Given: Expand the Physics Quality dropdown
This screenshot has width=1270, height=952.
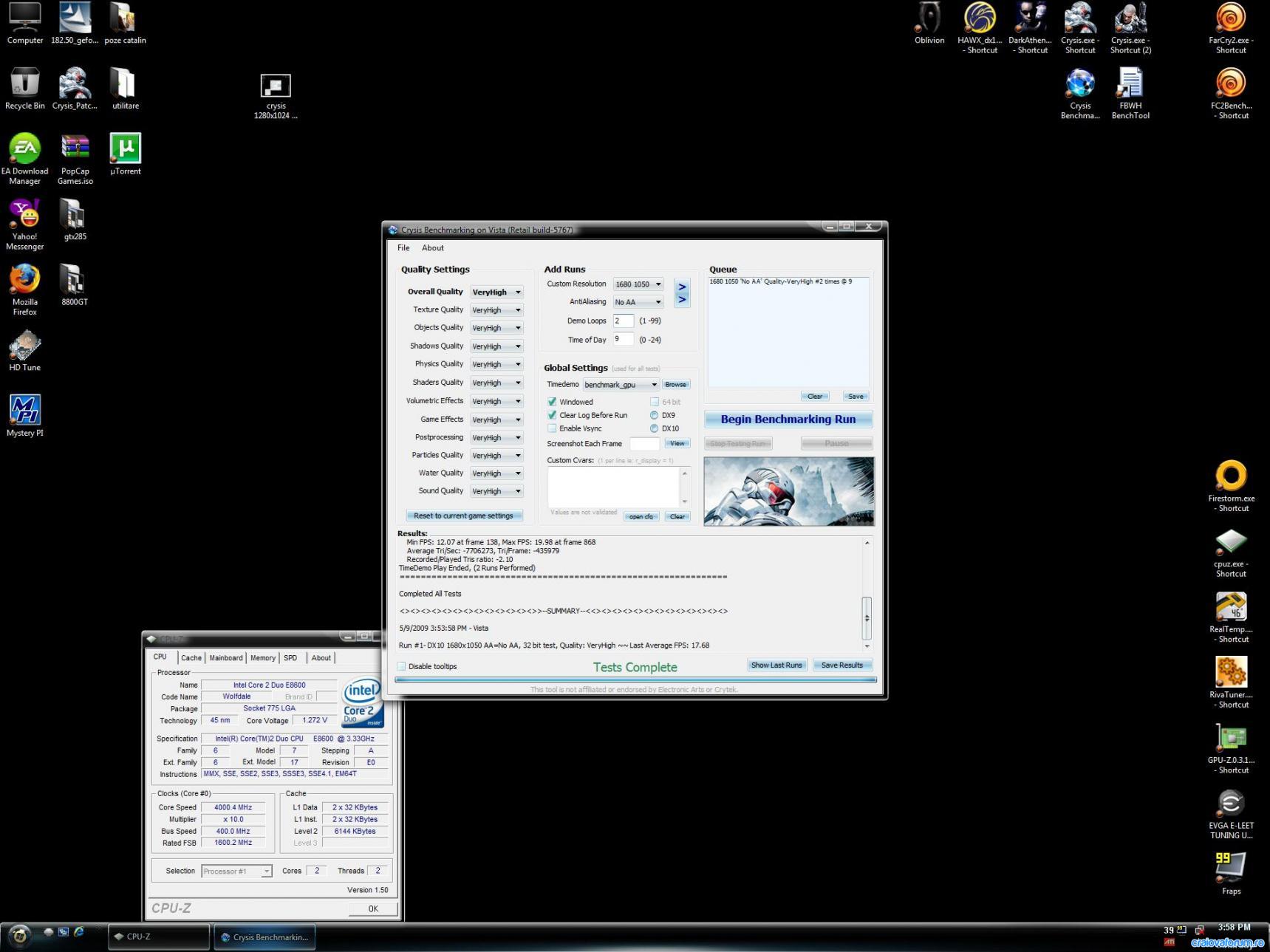Looking at the screenshot, I should click(496, 364).
